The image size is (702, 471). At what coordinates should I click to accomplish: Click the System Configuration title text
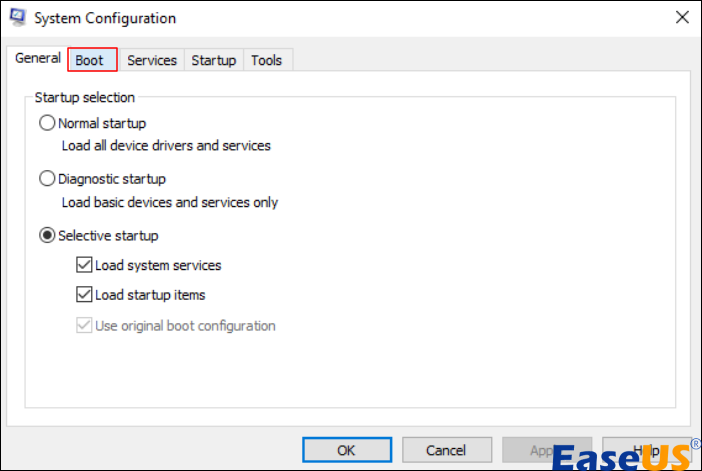point(105,18)
